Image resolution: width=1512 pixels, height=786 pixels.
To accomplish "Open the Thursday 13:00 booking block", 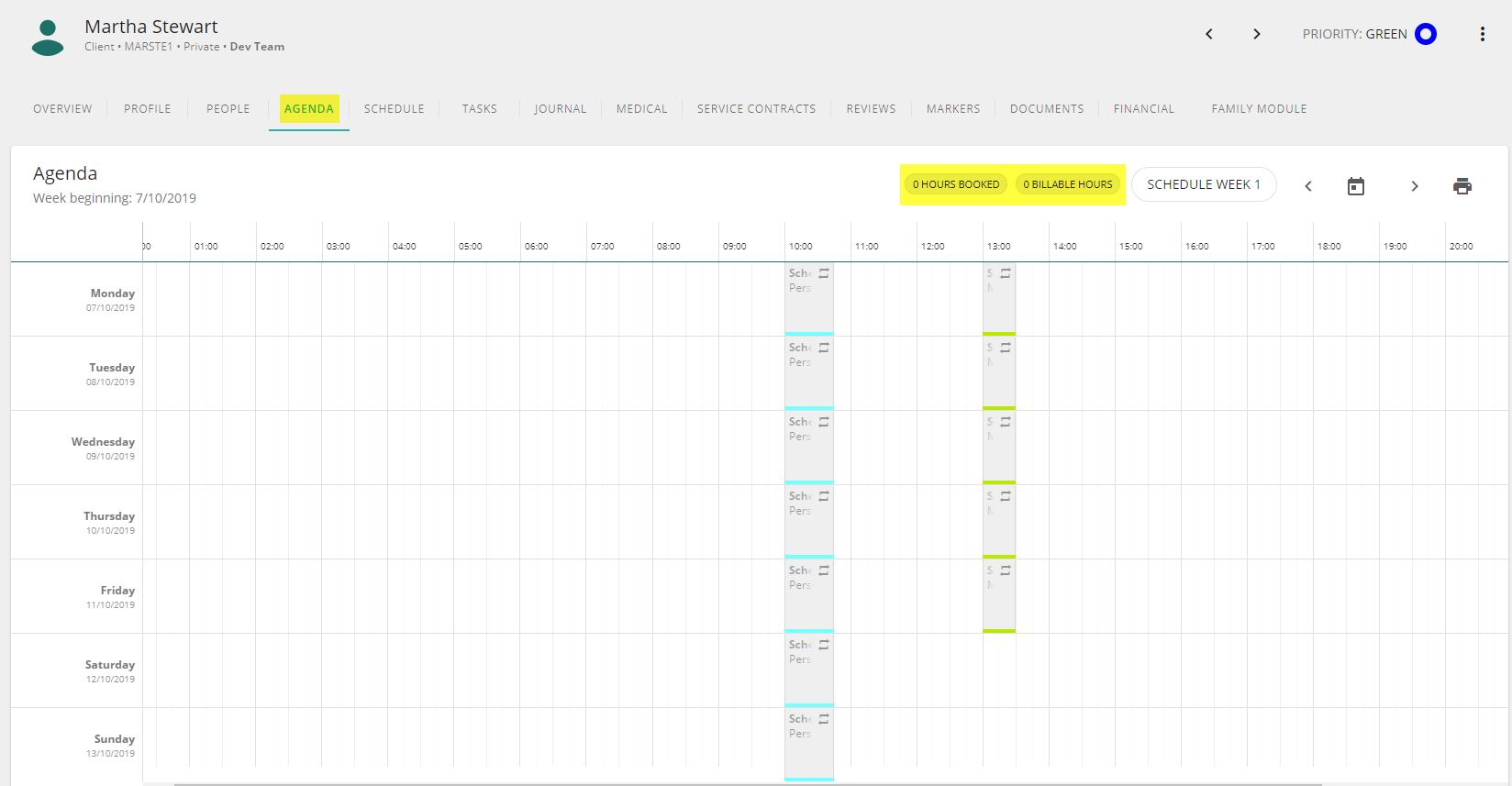I will (x=999, y=522).
